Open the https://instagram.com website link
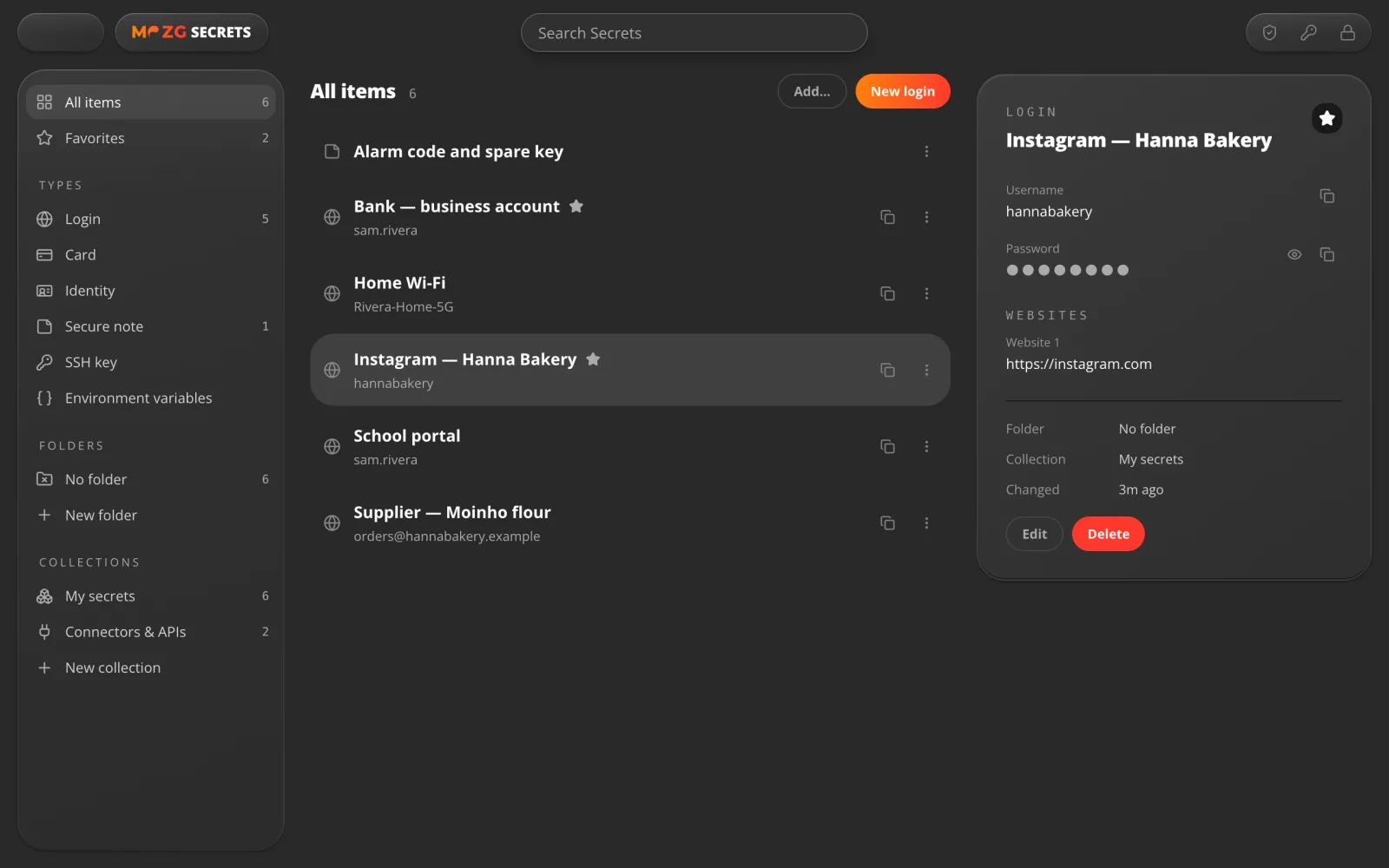 [x=1078, y=364]
